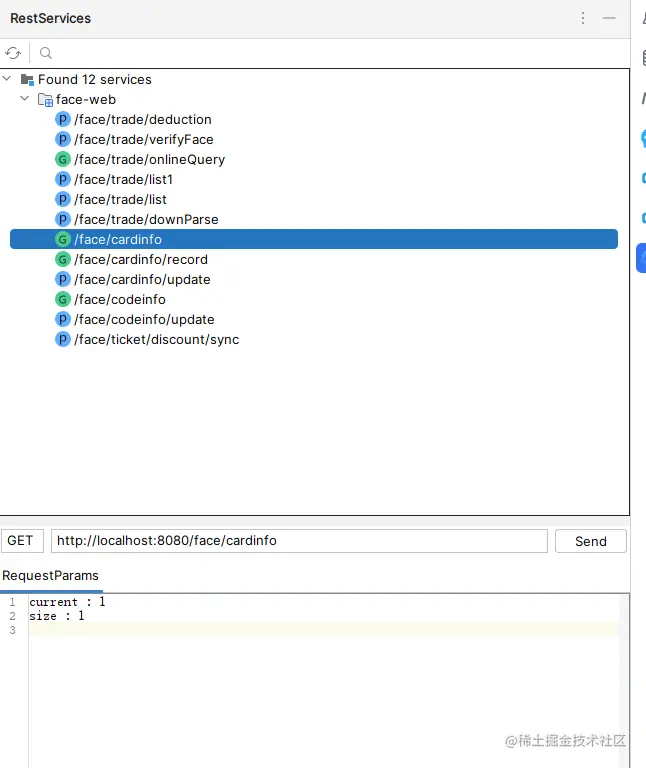This screenshot has height=768, width=646.
Task: Select the /face/trade/deduction service
Action: (x=143, y=120)
